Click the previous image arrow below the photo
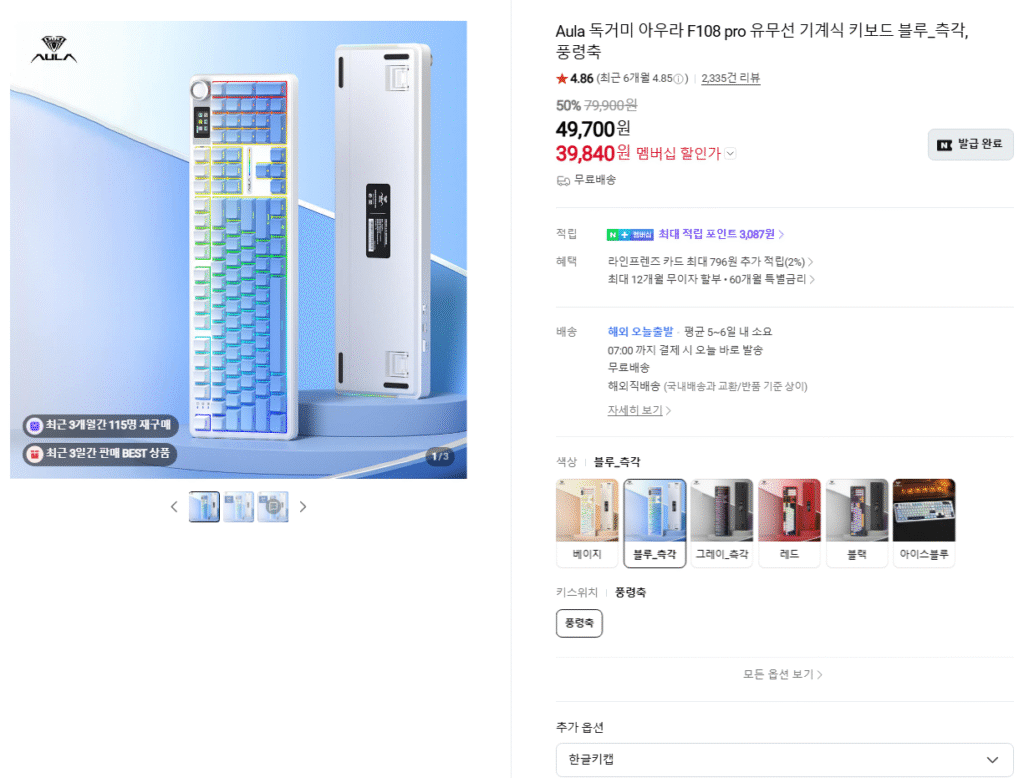The image size is (1024, 778). pyautogui.click(x=174, y=507)
